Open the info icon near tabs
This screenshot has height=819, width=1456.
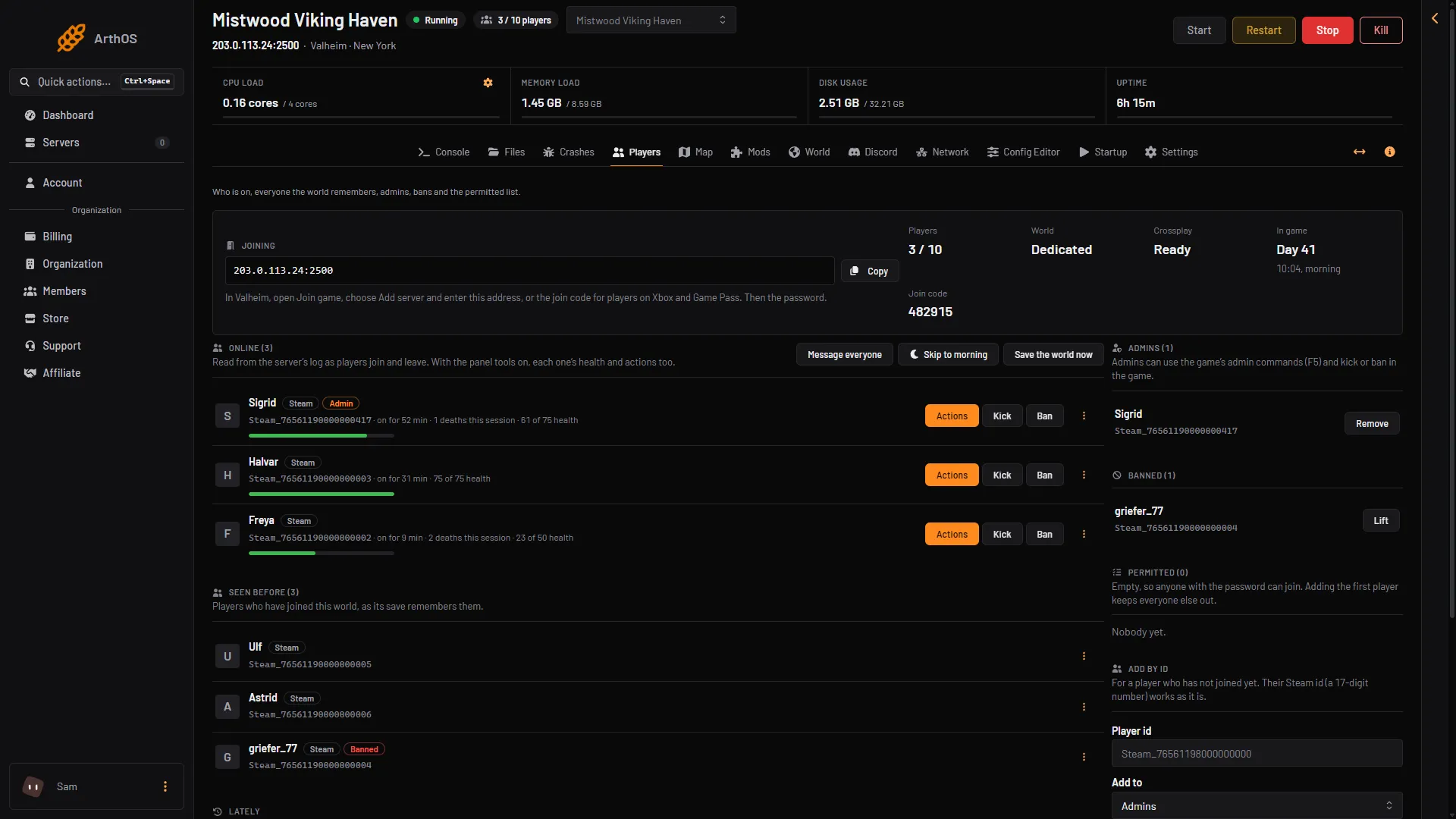tap(1389, 152)
